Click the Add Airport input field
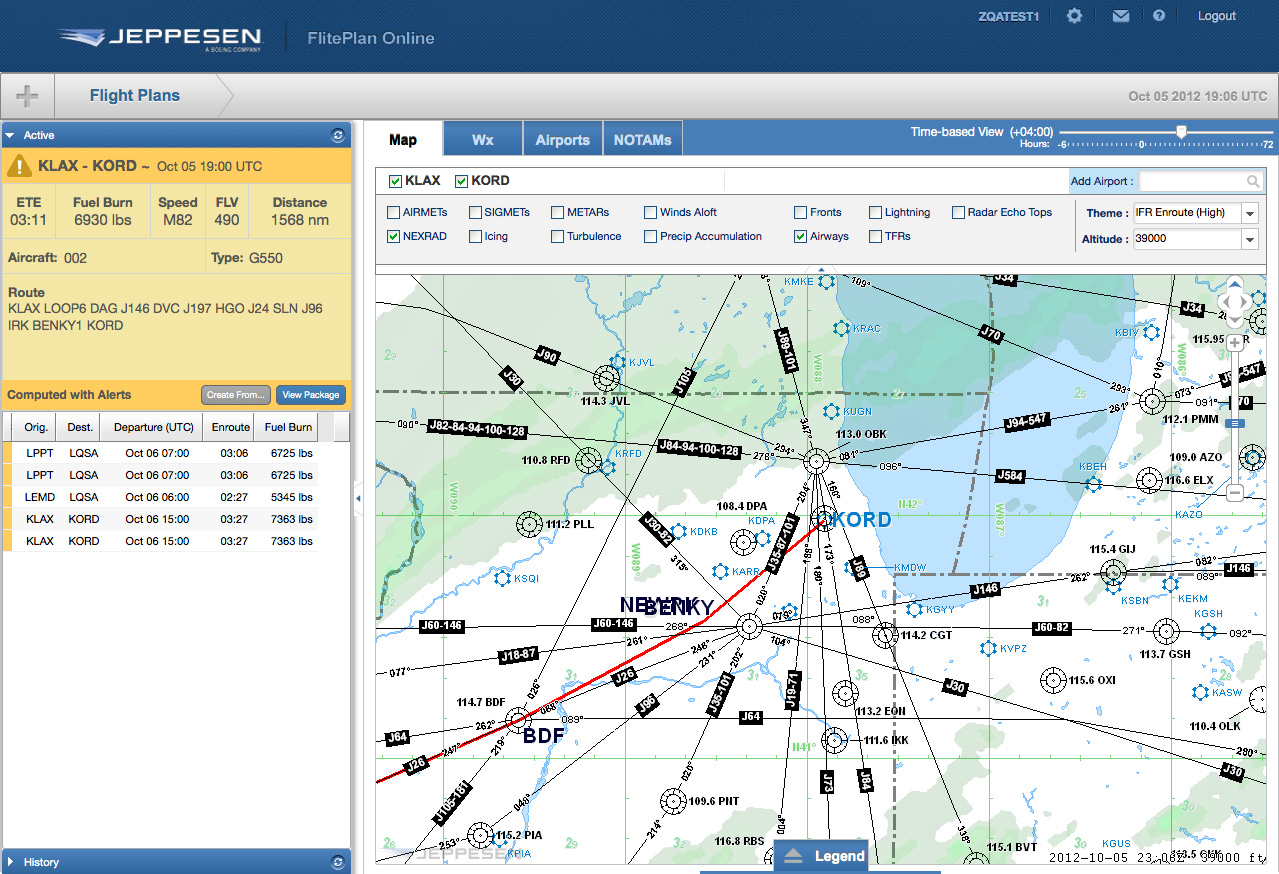1279x874 pixels. tap(1190, 180)
